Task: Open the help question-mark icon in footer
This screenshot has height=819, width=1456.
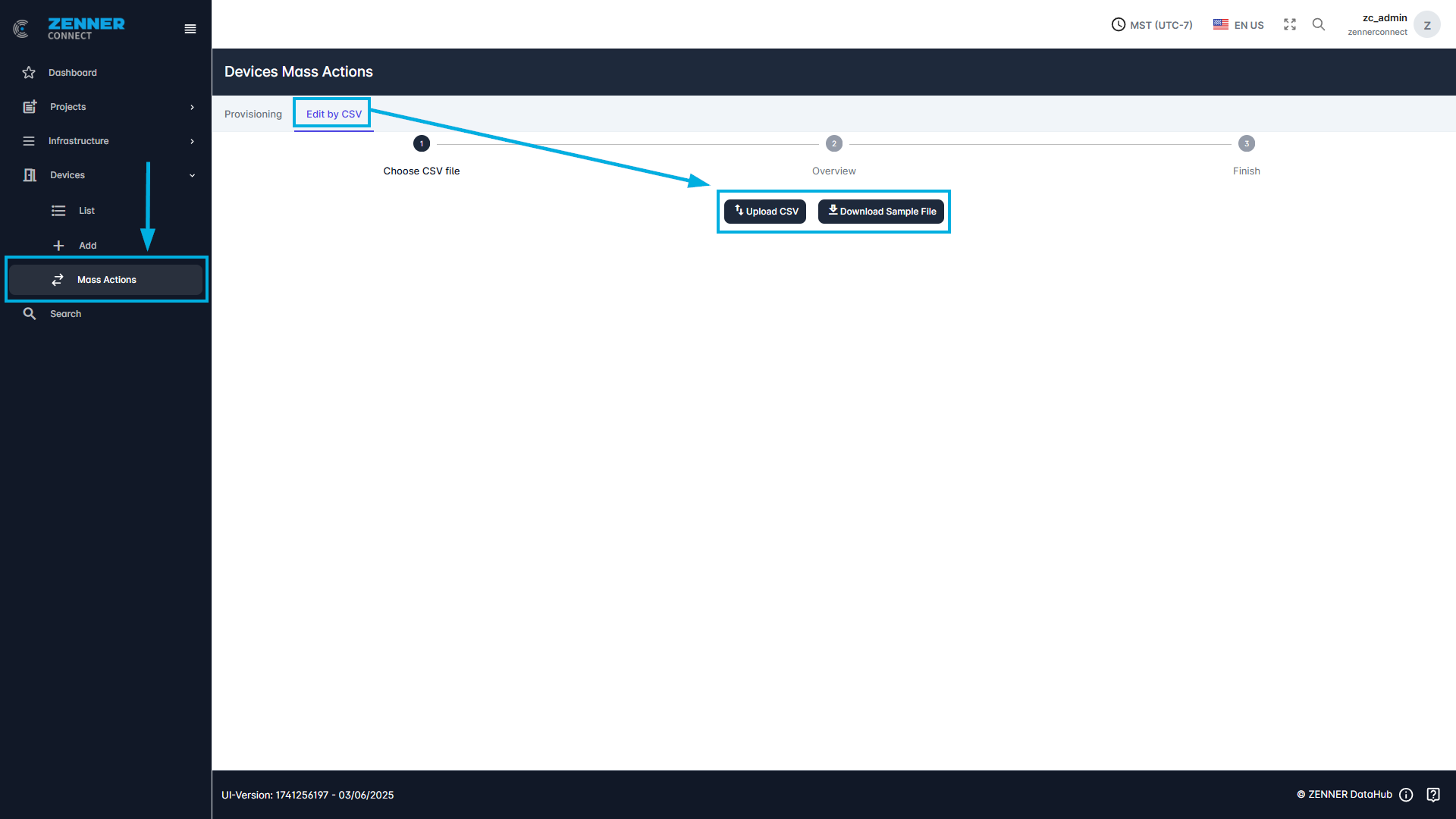Action: [x=1433, y=795]
